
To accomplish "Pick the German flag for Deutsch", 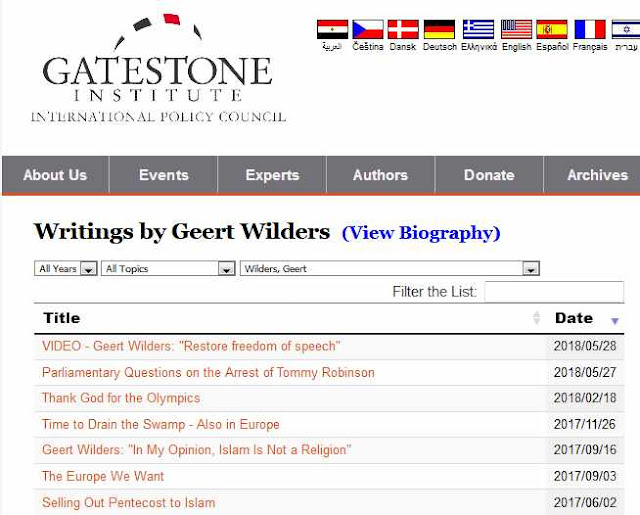I will click(439, 29).
